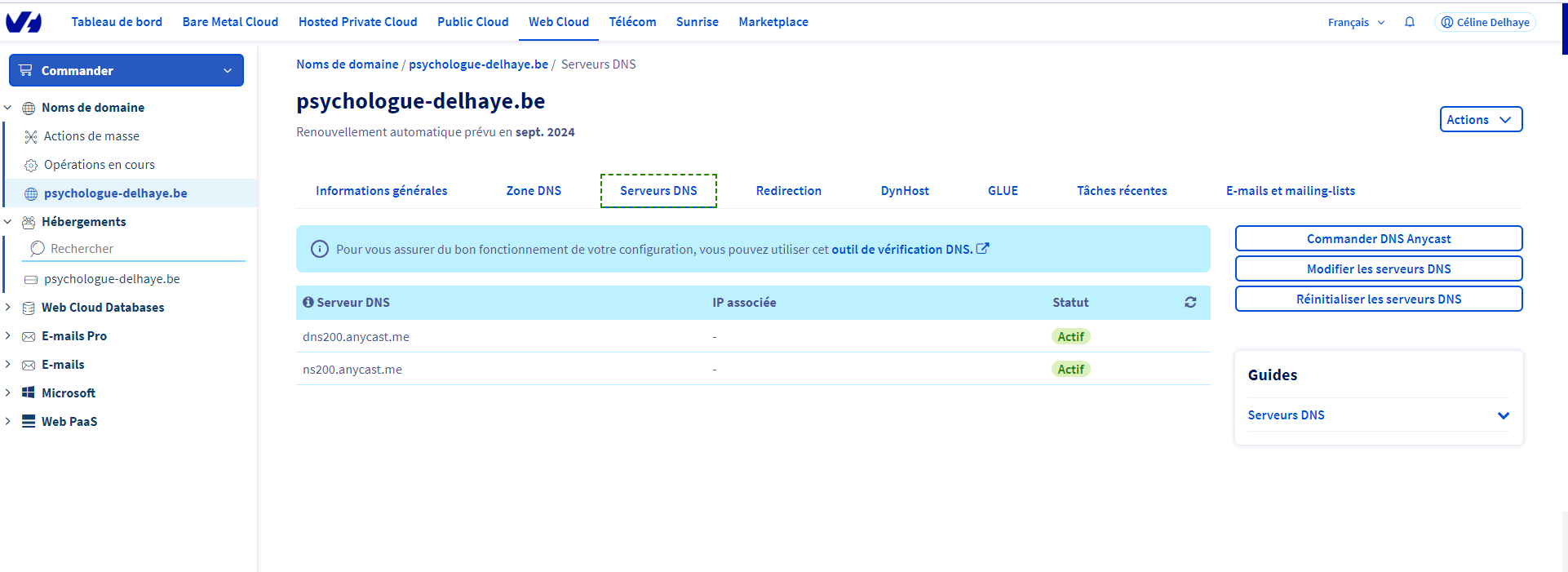Click the Web PaaS icon in the sidebar

tap(29, 421)
